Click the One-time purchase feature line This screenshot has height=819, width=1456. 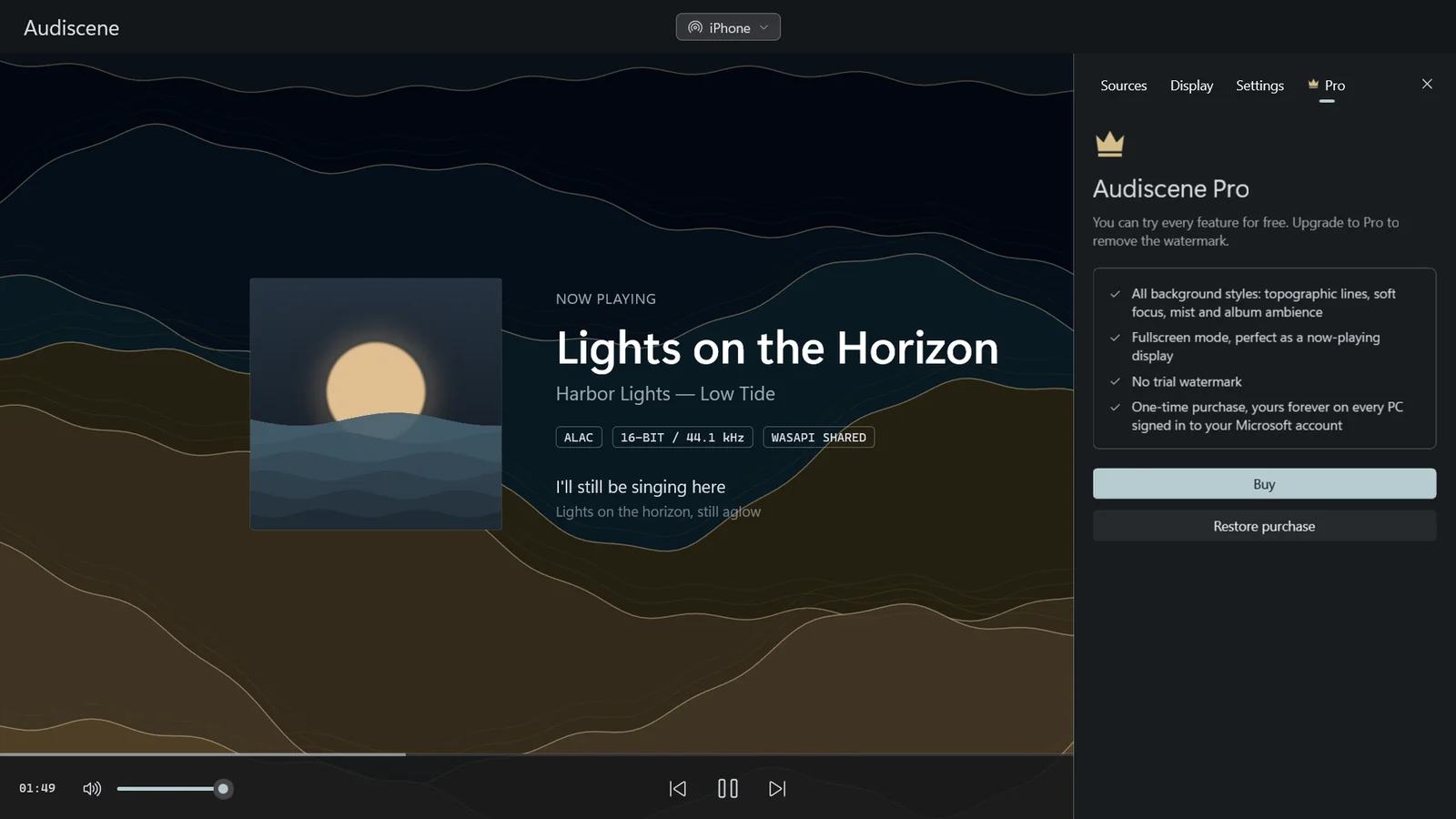click(x=1268, y=417)
